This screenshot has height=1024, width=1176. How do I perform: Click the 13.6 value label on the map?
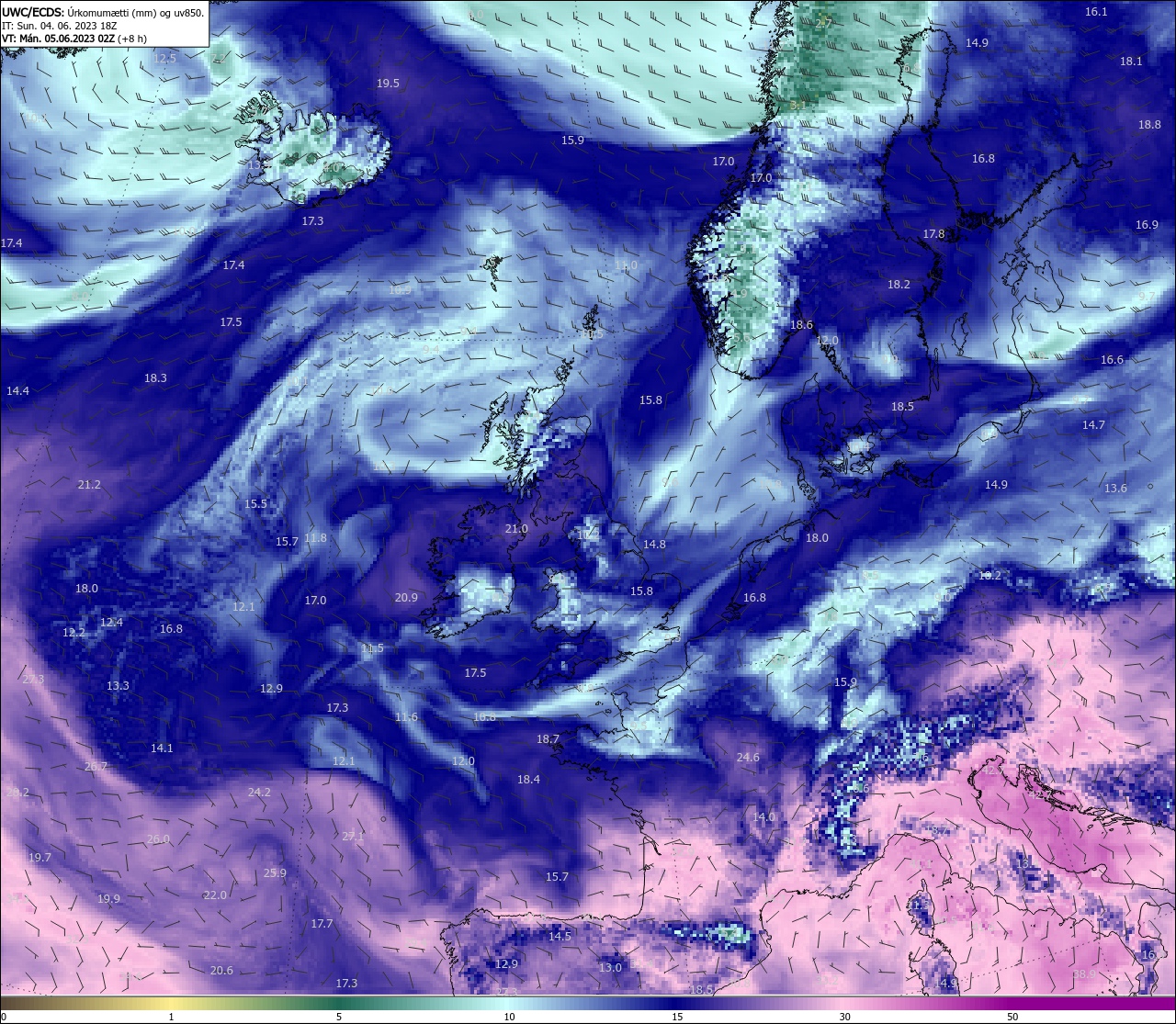pos(1115,489)
